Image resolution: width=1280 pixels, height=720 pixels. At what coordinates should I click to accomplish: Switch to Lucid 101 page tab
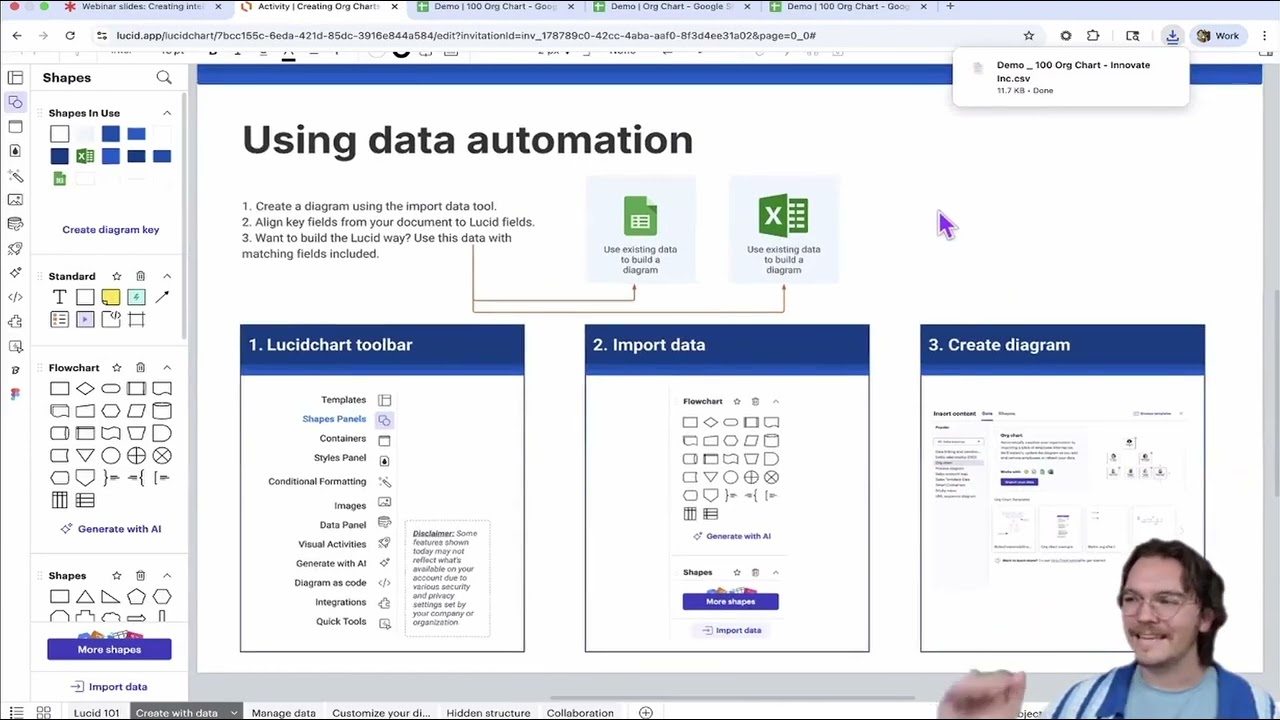coord(96,713)
